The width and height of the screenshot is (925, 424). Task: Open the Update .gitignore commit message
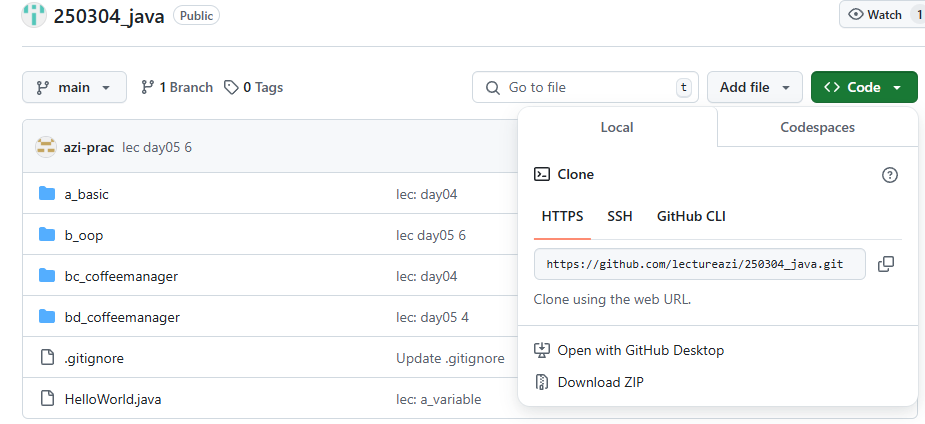(450, 359)
